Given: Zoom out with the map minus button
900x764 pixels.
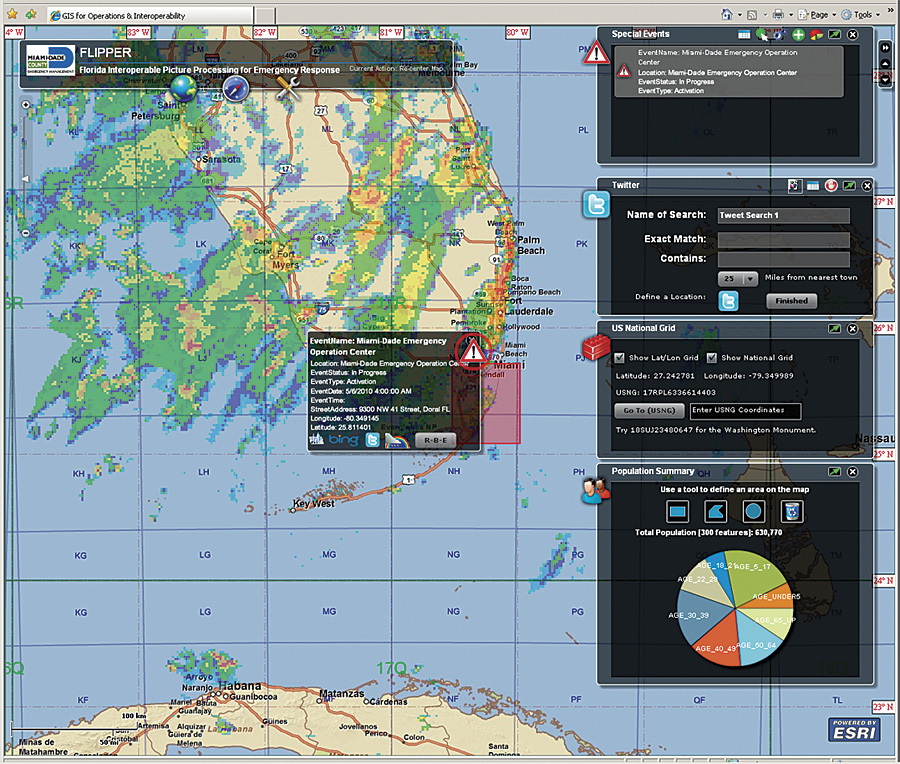Looking at the screenshot, I should click(x=26, y=233).
